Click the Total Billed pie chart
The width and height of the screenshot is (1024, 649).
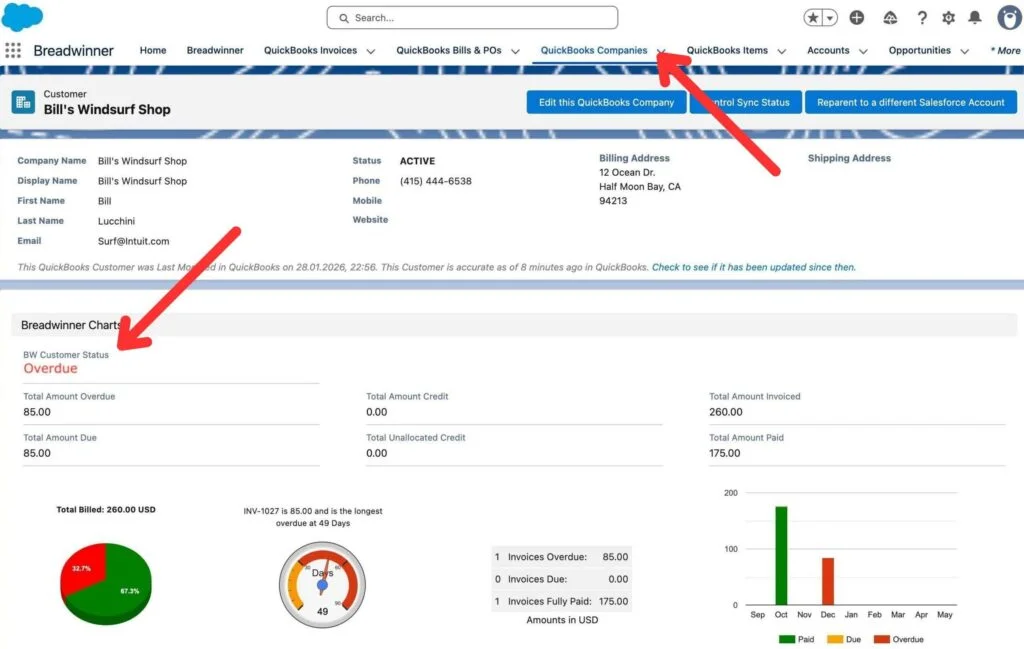pyautogui.click(x=106, y=582)
